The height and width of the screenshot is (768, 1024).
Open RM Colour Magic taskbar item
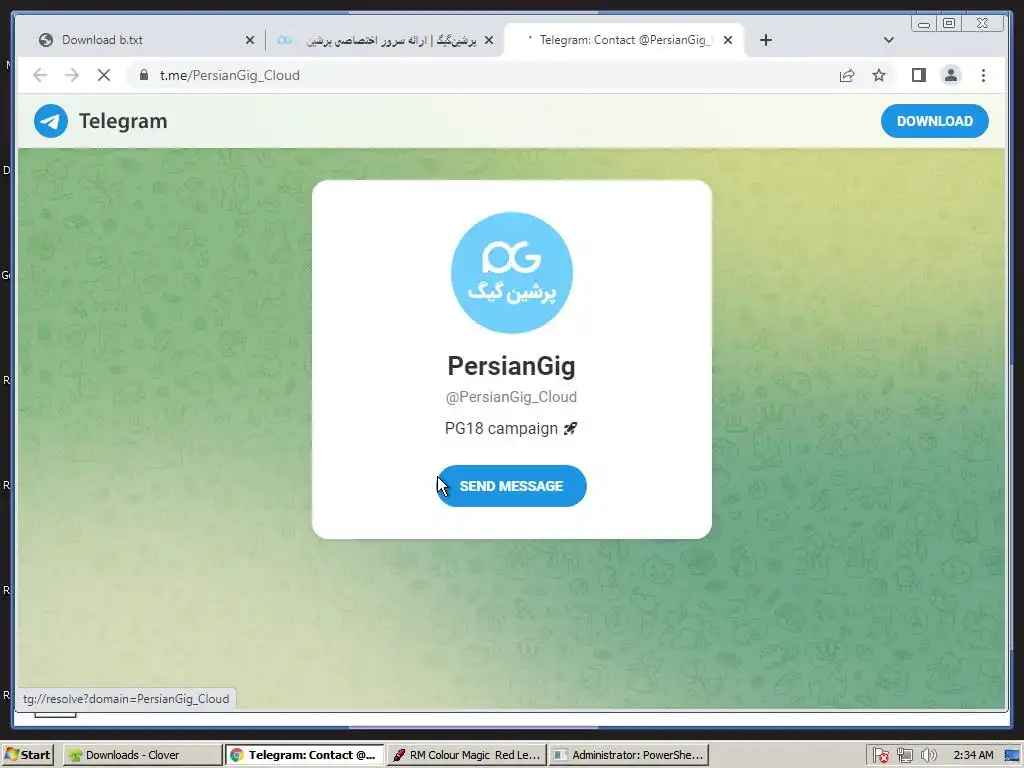coord(466,755)
